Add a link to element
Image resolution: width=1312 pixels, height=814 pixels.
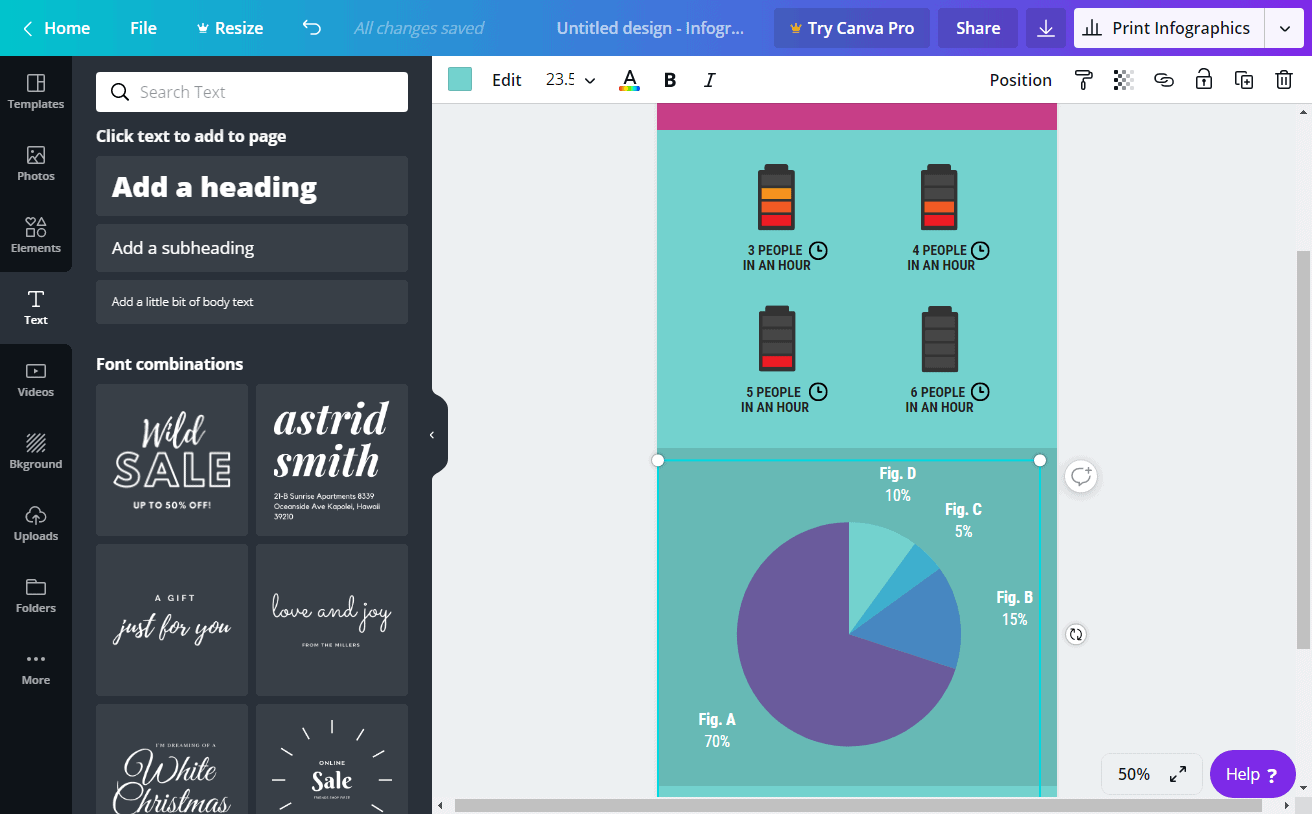click(1164, 80)
